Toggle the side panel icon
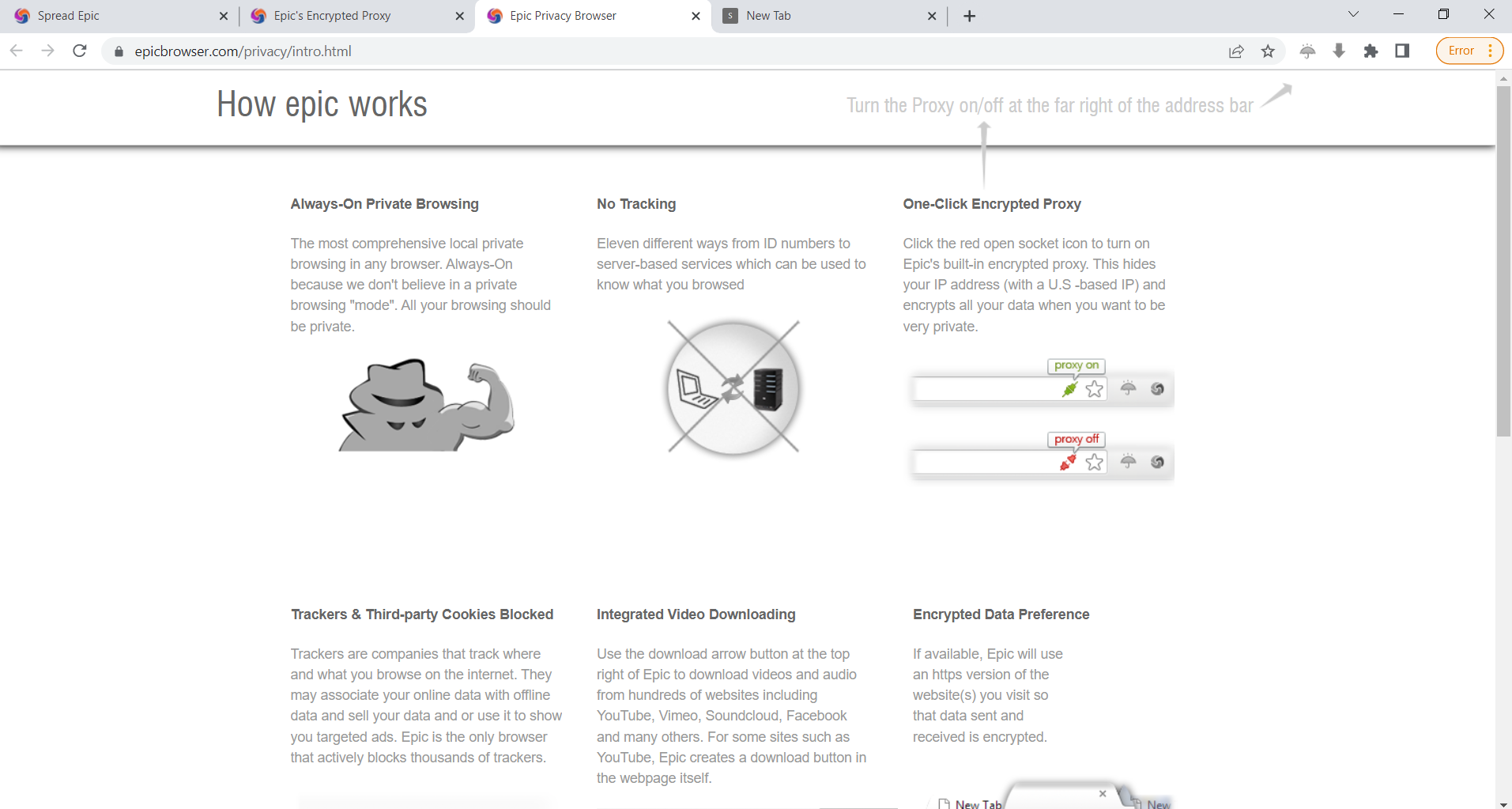 tap(1402, 51)
